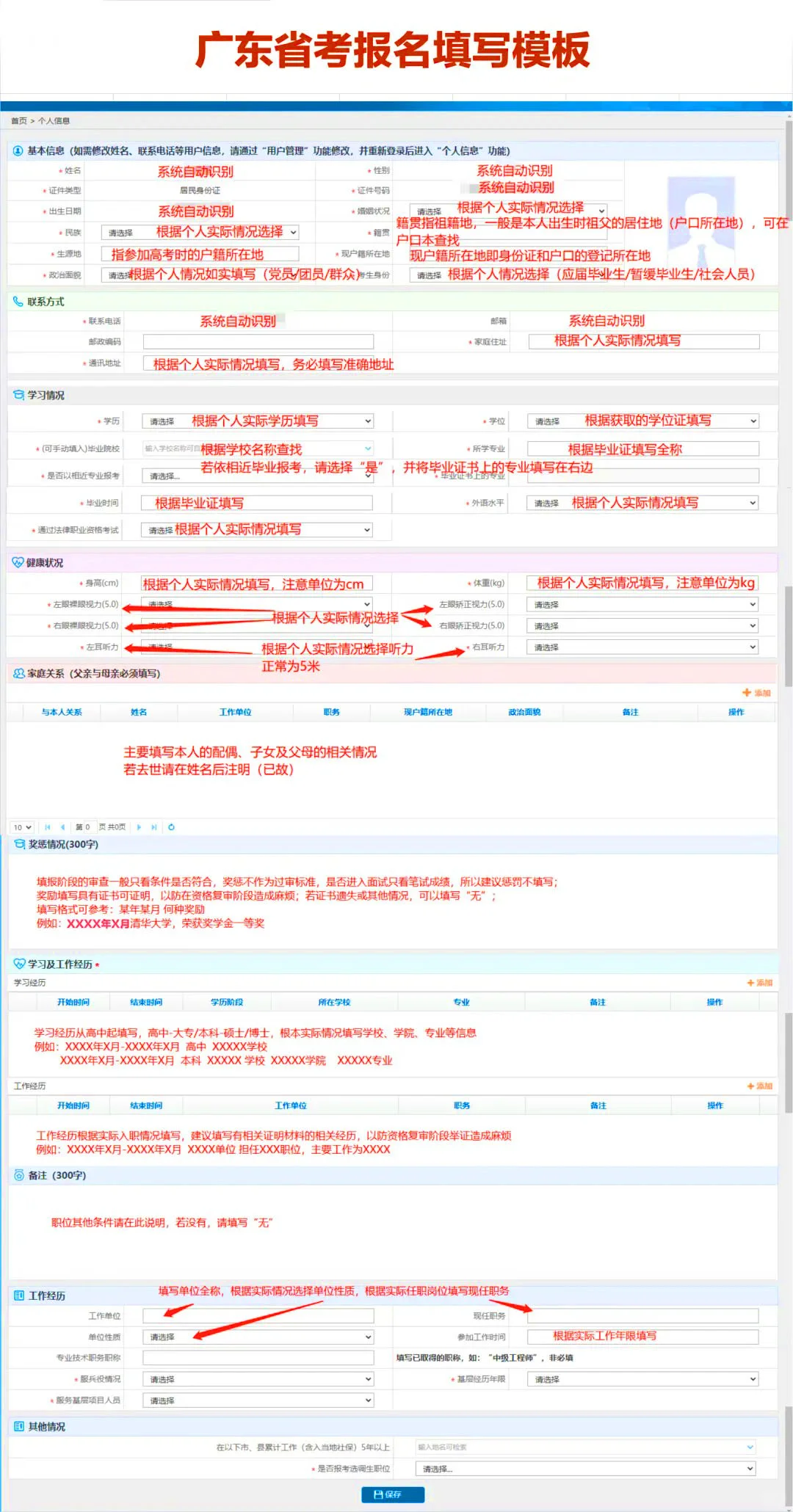Open the 基层经历年限 dropdown
793x1512 pixels.
point(643,1380)
